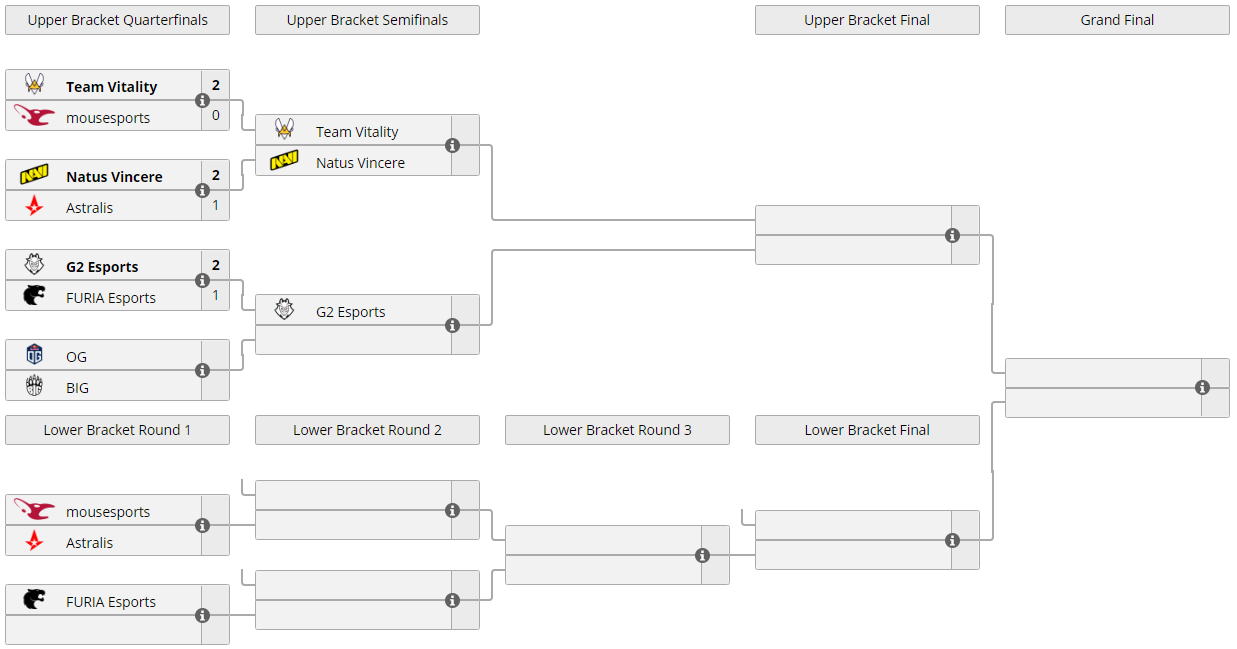The height and width of the screenshot is (649, 1237).
Task: Show info for G2 Esports semifinal match
Action: tap(452, 326)
